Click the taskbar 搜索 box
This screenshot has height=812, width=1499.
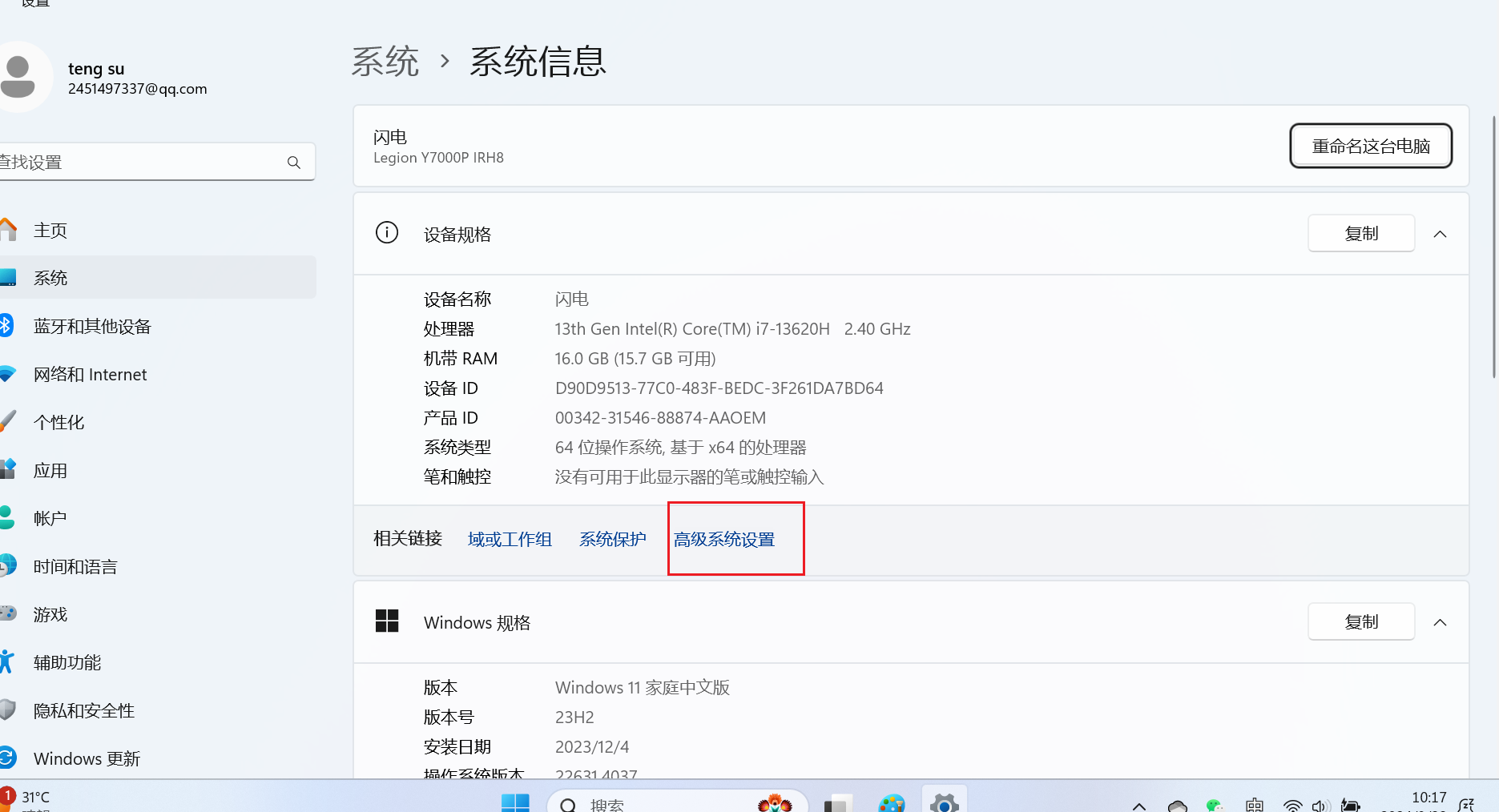point(677,802)
